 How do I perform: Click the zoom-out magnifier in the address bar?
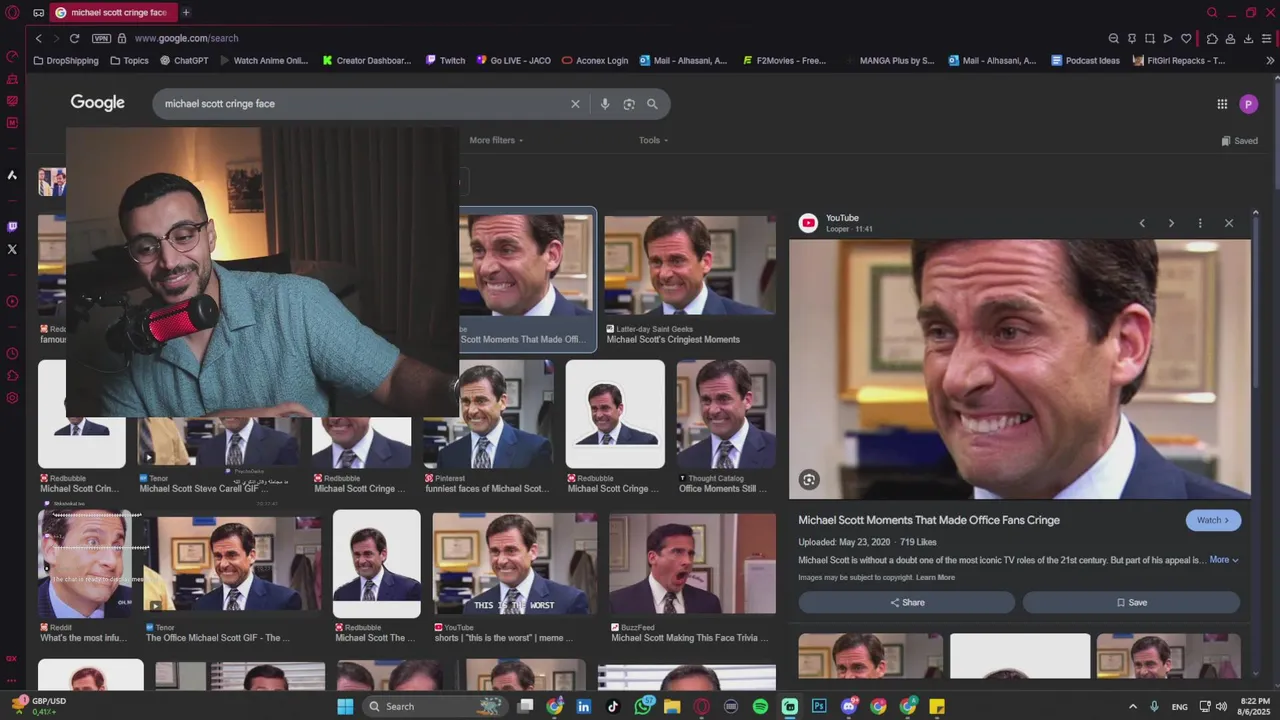tap(1113, 38)
